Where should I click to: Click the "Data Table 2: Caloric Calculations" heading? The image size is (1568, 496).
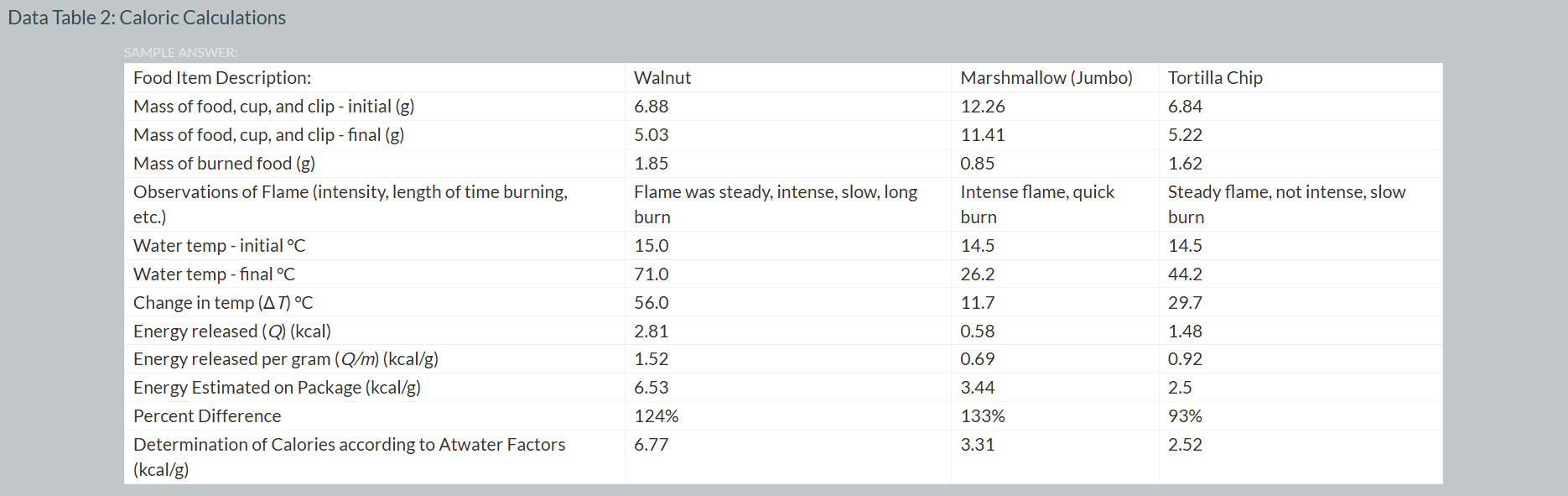coord(147,18)
